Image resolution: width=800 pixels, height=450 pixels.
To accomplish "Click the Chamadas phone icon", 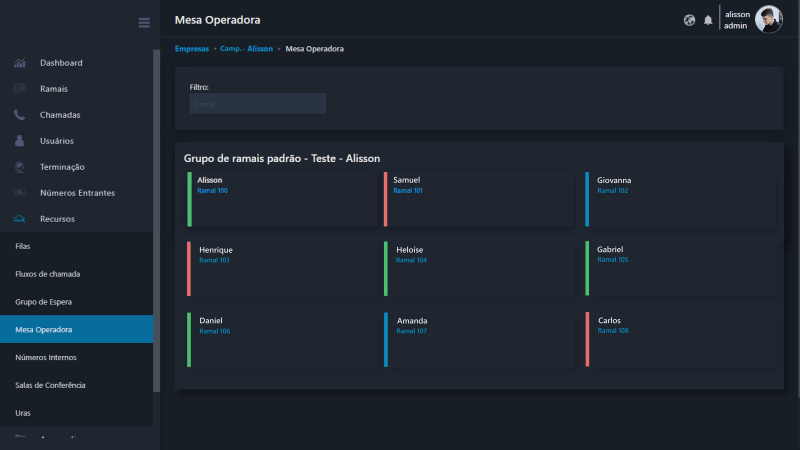I will 20,115.
